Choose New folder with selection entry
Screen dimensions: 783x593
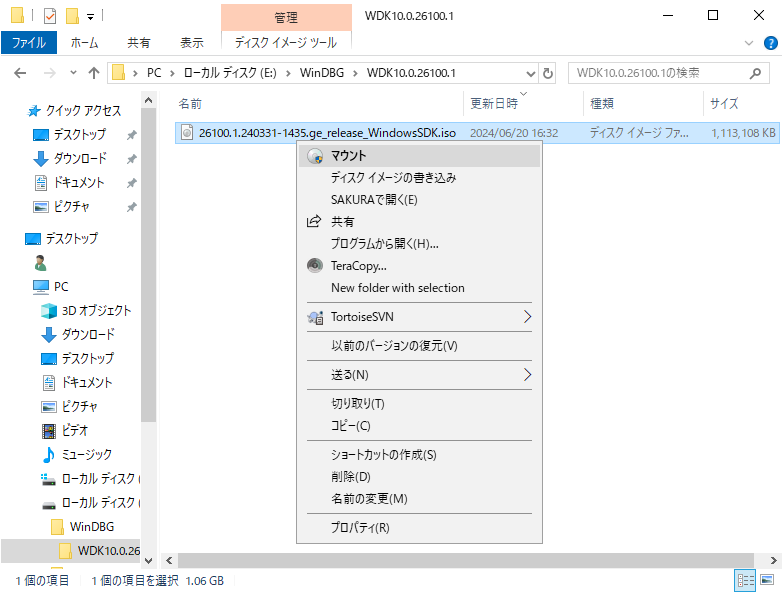(419, 288)
